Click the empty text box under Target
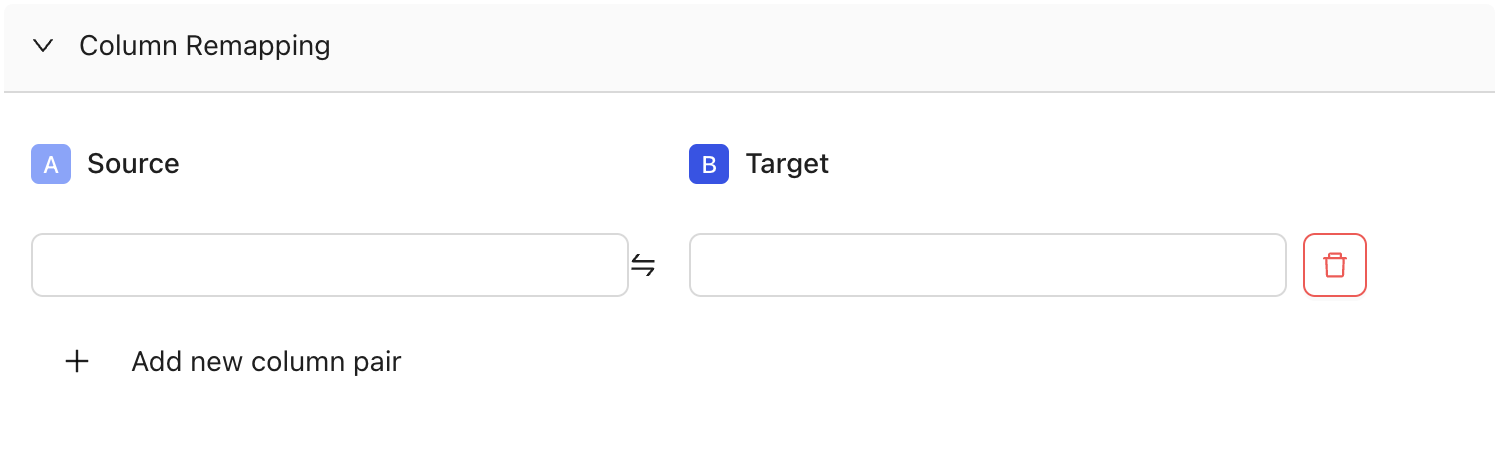Screen dimensions: 1499x455 pos(988,265)
